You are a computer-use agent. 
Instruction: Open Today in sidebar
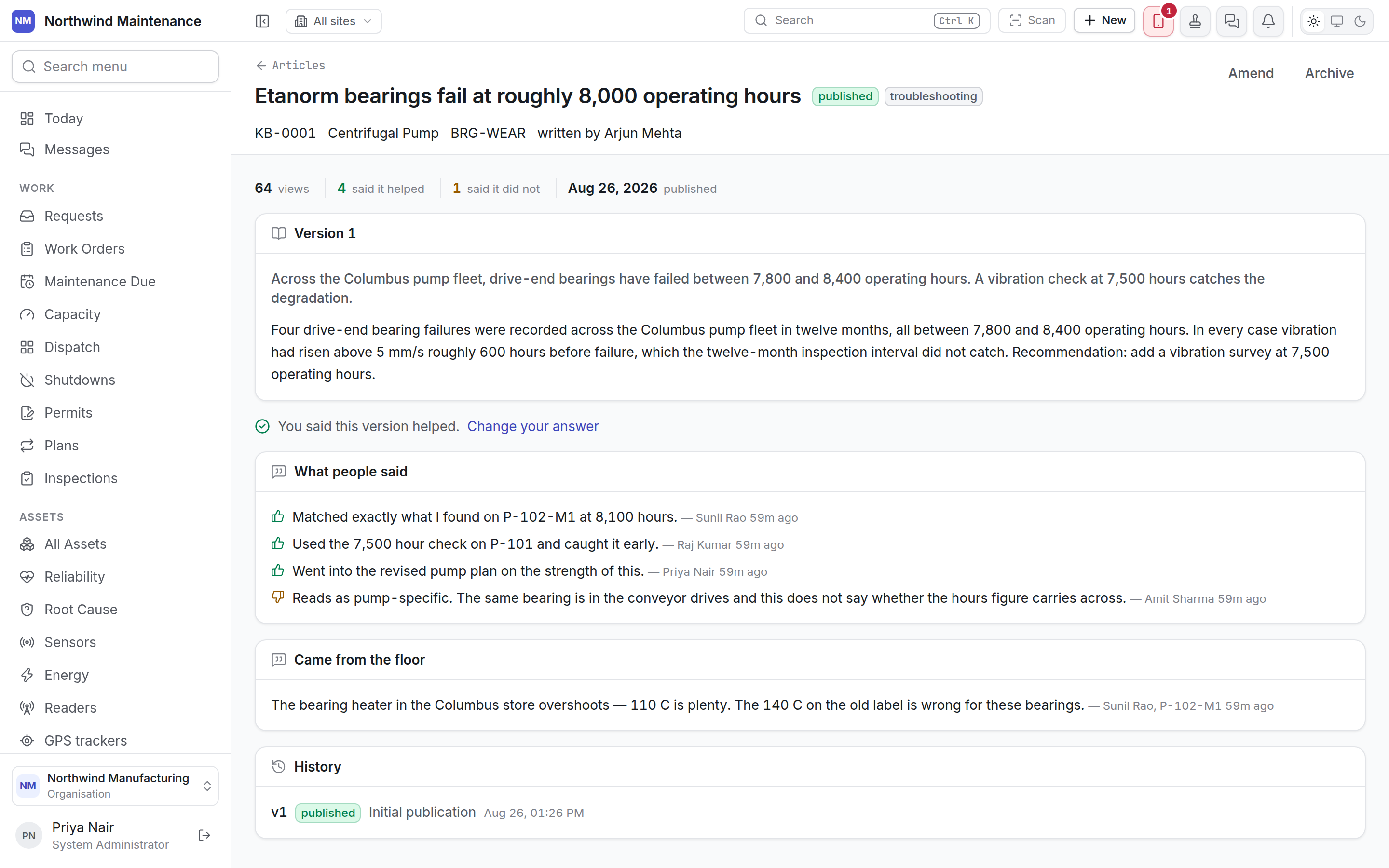(x=115, y=118)
